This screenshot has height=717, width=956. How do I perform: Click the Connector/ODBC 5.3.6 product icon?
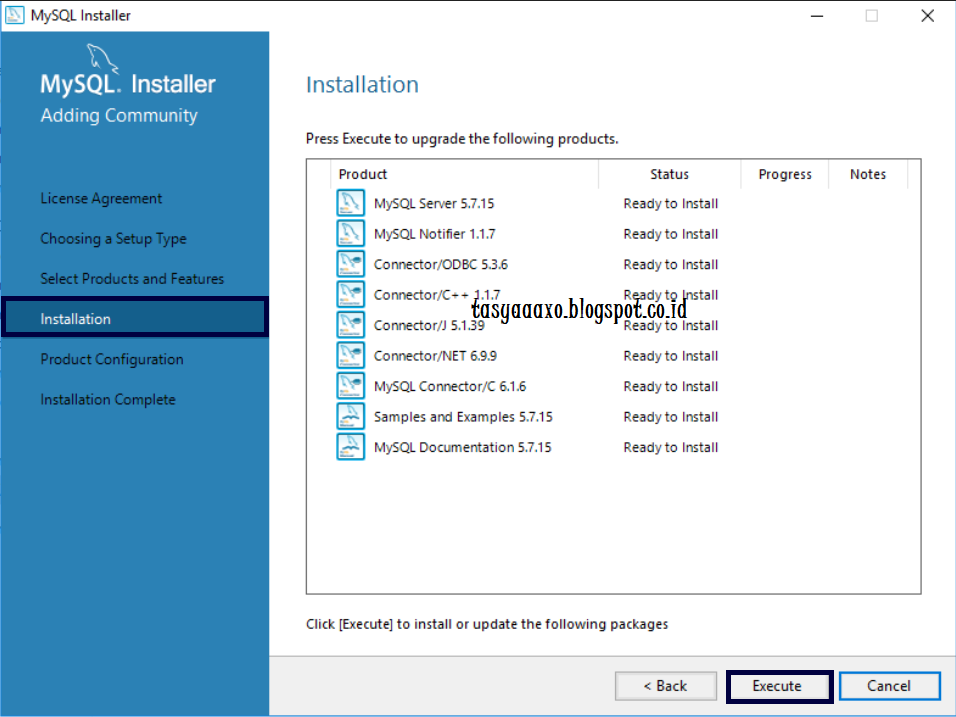(x=351, y=264)
